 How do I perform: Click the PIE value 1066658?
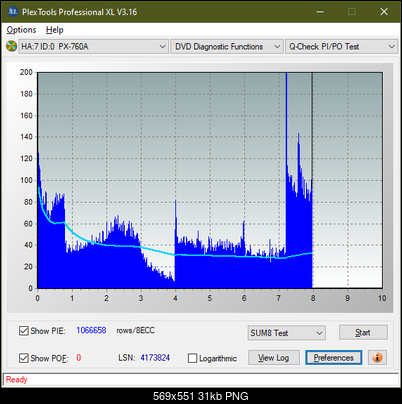[91, 330]
